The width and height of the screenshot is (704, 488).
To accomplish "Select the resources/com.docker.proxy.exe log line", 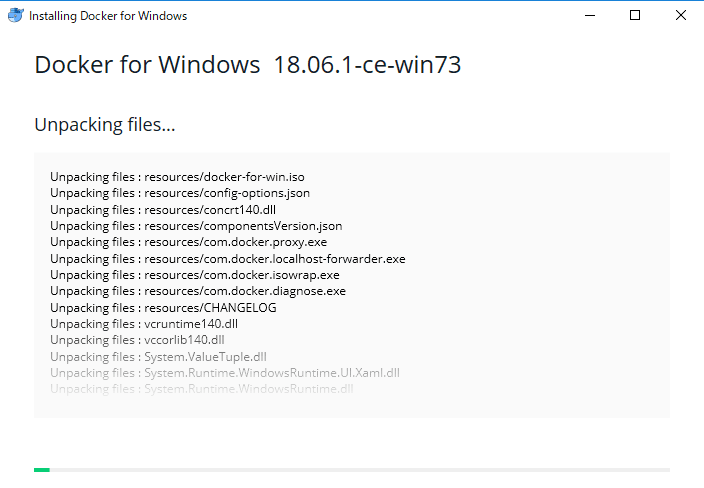I will tap(189, 242).
